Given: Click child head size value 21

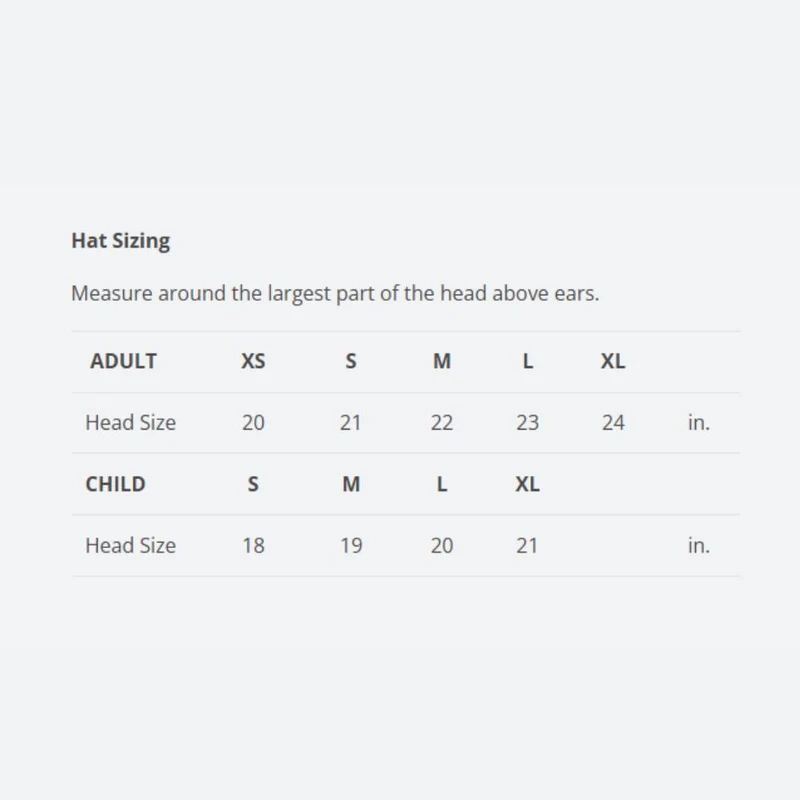Looking at the screenshot, I should pos(527,545).
